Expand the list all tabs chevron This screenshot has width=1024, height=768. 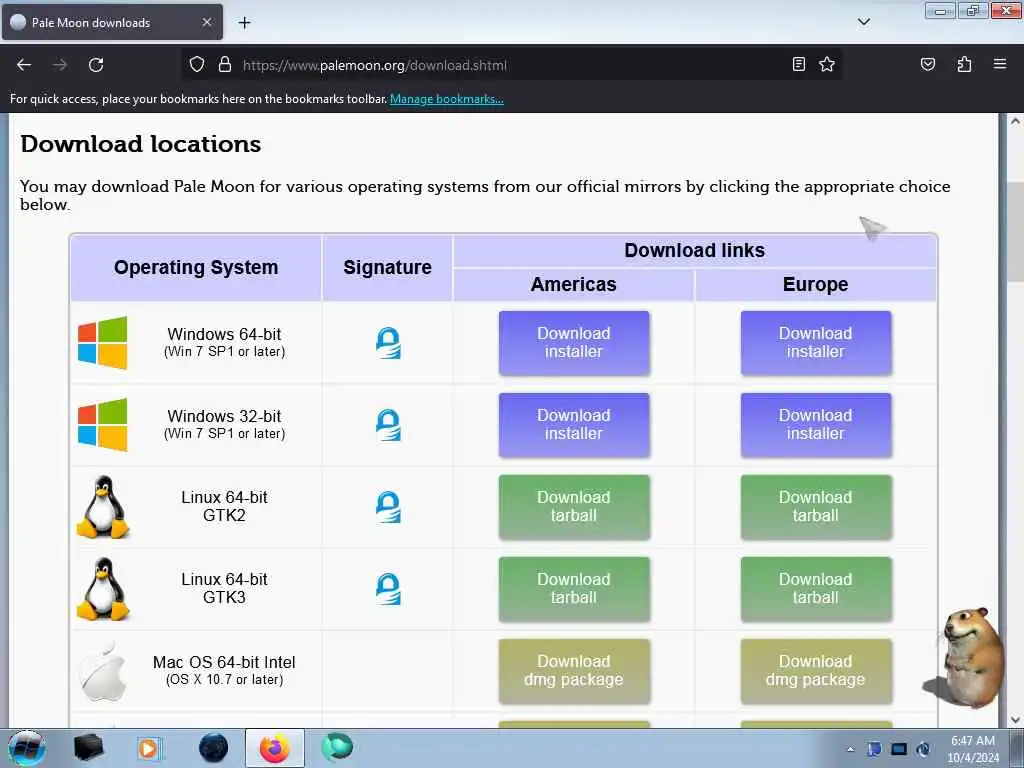pyautogui.click(x=863, y=22)
